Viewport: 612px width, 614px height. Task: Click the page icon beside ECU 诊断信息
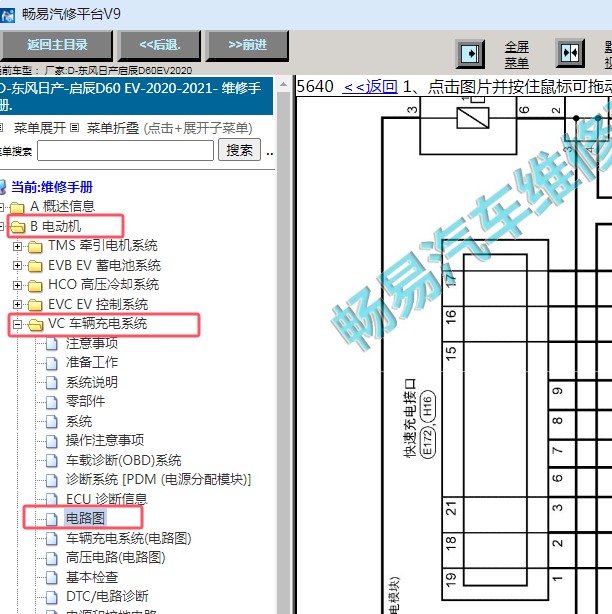(x=52, y=499)
